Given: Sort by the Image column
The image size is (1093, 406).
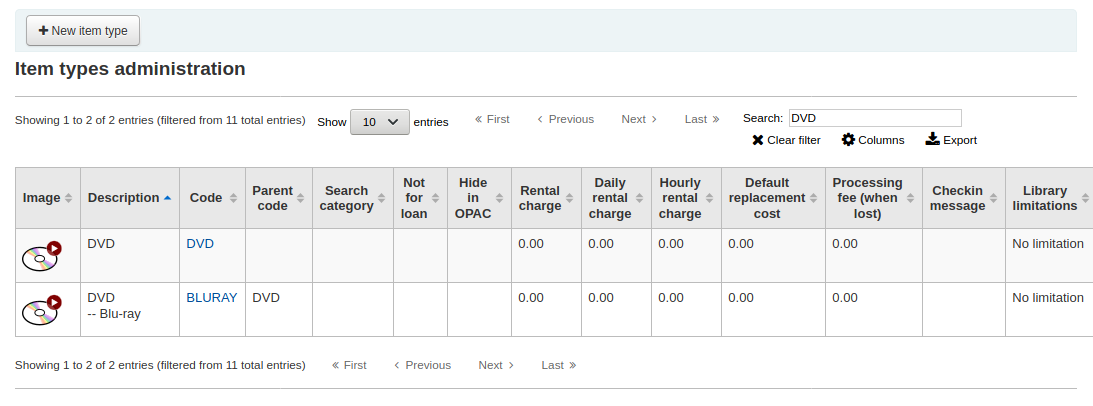Looking at the screenshot, I should (x=48, y=198).
